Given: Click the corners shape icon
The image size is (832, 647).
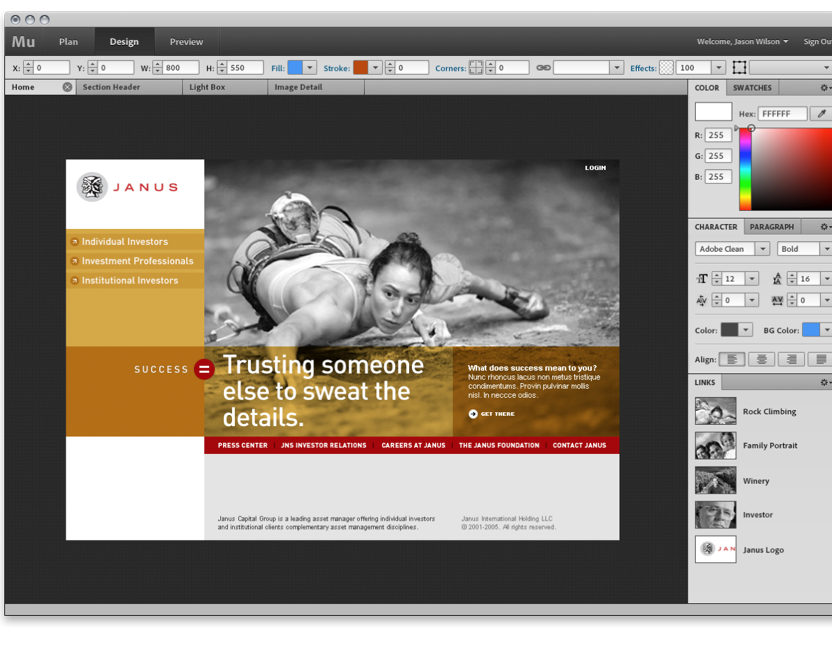Looking at the screenshot, I should (x=476, y=68).
